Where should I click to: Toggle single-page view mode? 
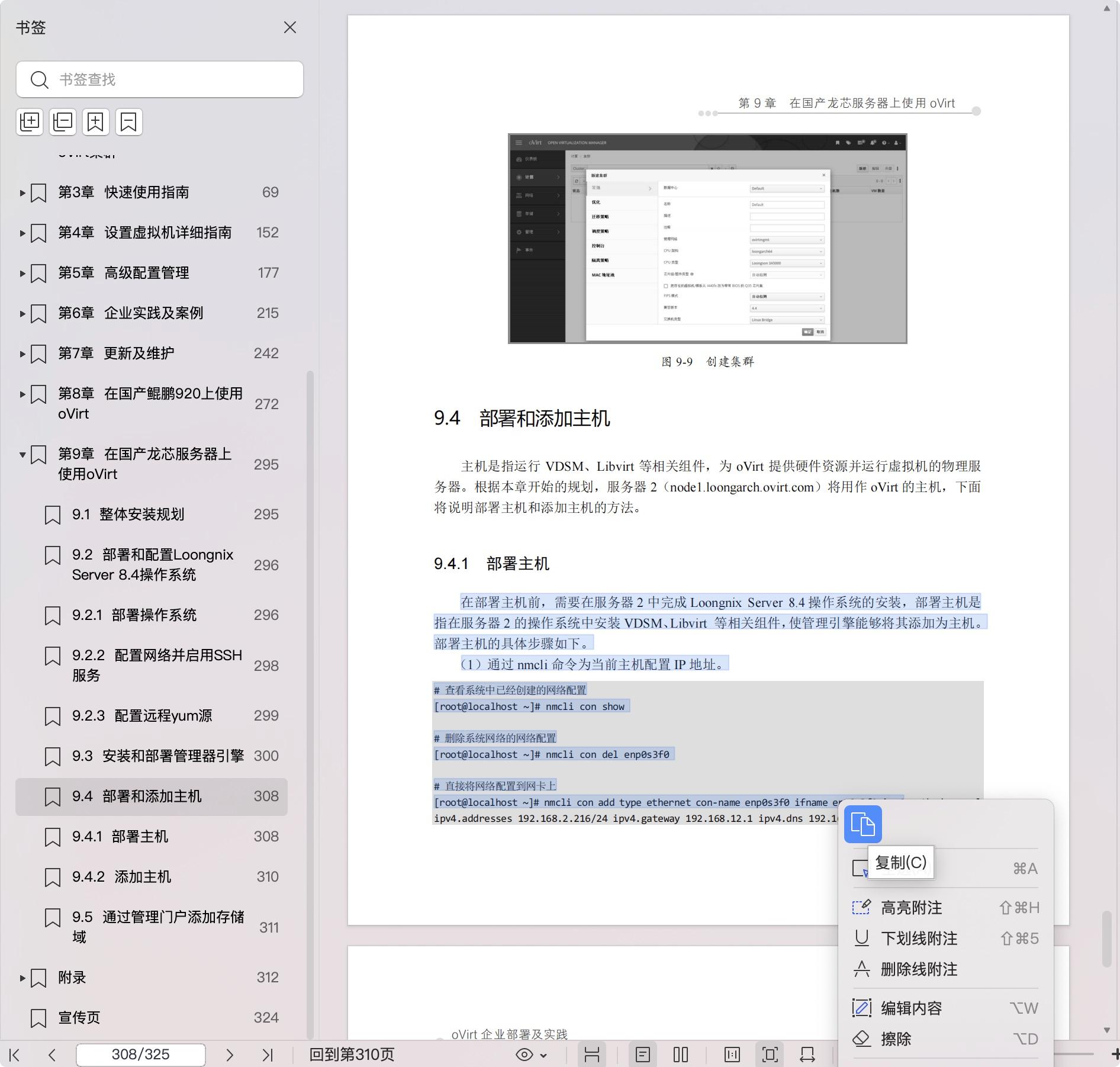click(x=643, y=1055)
